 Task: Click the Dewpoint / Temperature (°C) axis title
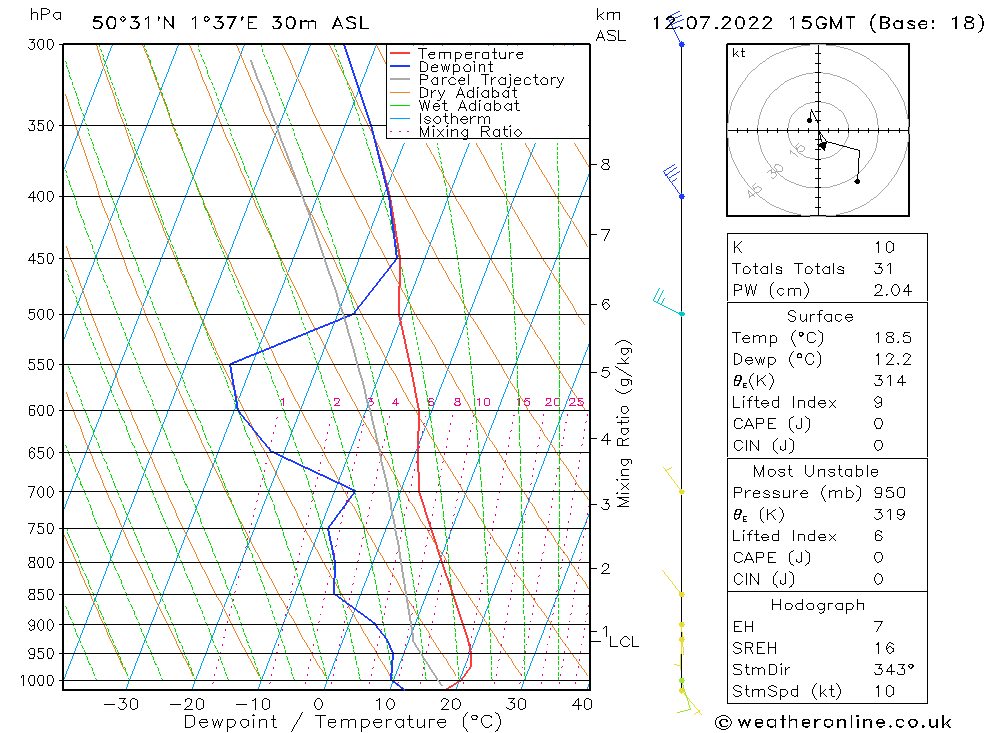343,722
